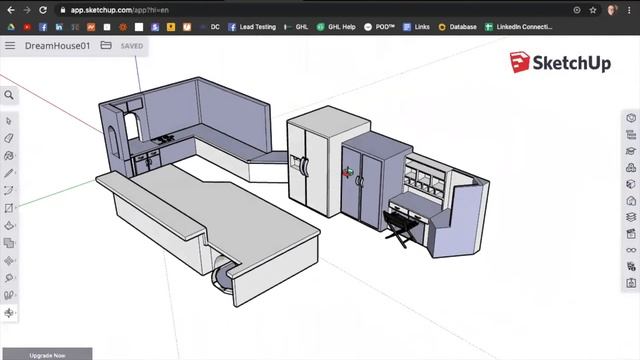
Task: Select the Select arrow tool
Action: pyautogui.click(x=9, y=121)
